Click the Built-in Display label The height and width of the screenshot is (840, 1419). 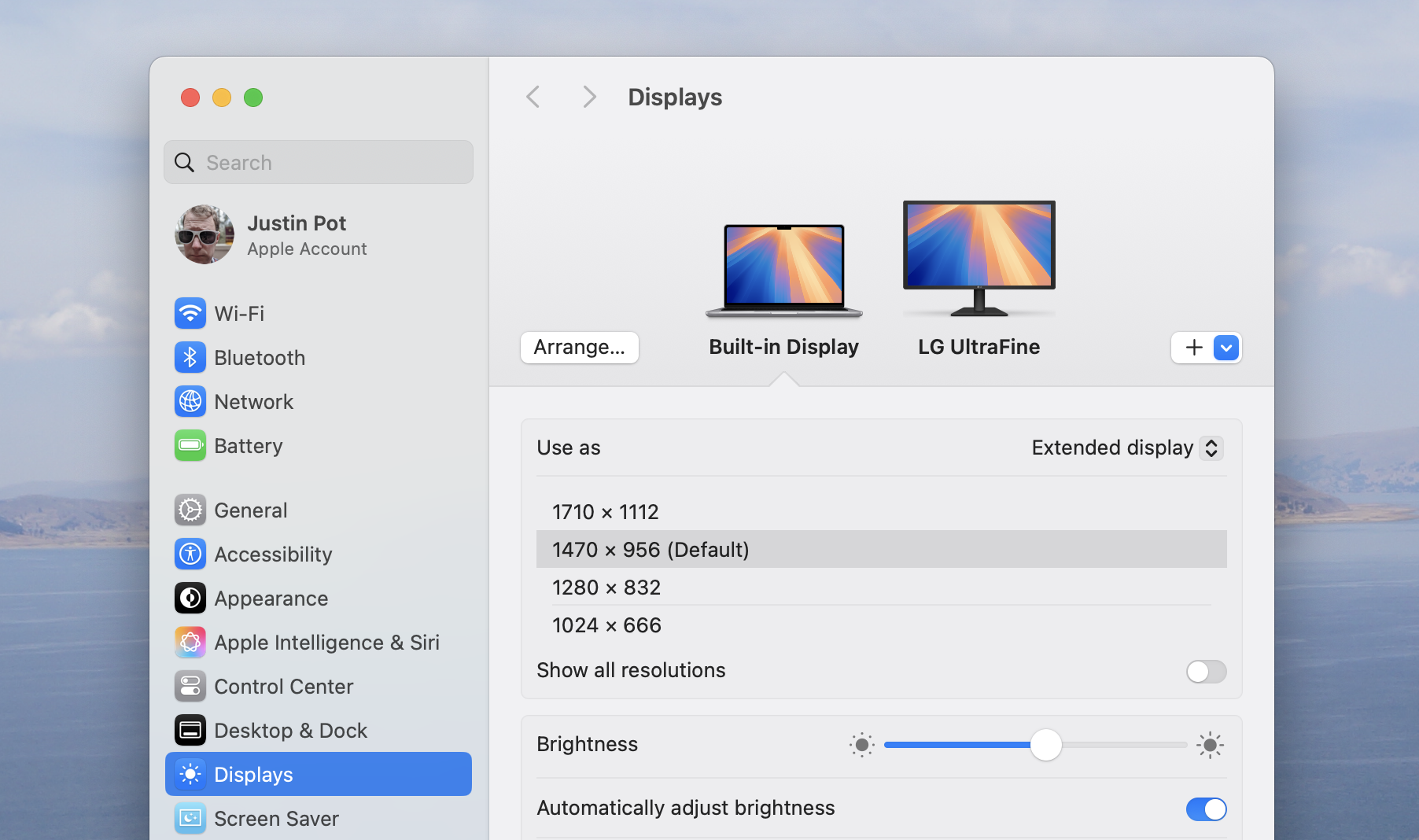pyautogui.click(x=783, y=347)
